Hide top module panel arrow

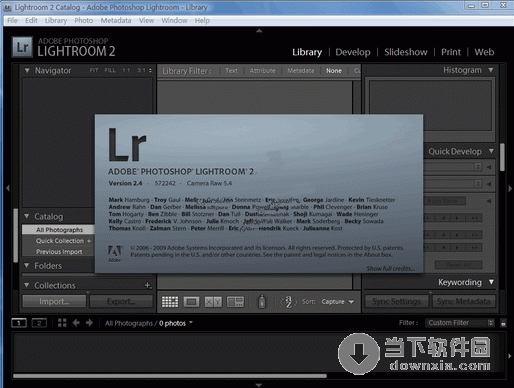(259, 31)
